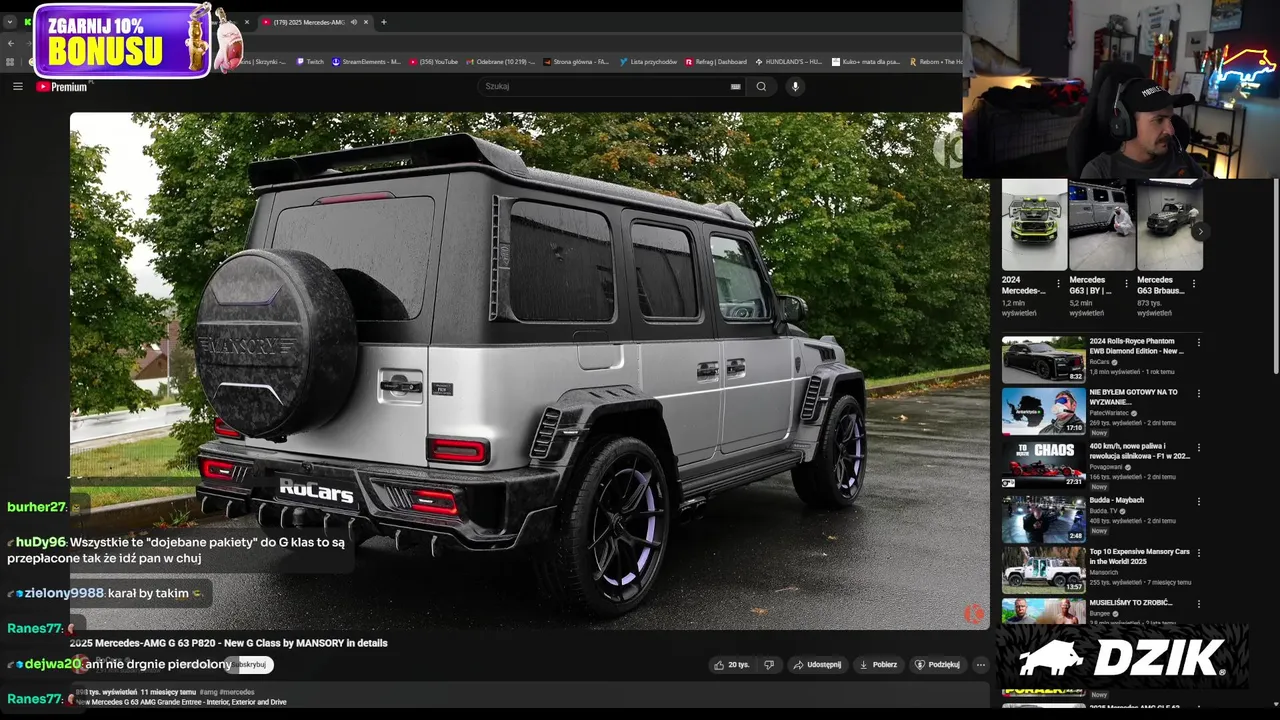Open Mercedes G63 Brabus shelf thumbnail
Viewport: 1280px width, 720px height.
[1169, 225]
